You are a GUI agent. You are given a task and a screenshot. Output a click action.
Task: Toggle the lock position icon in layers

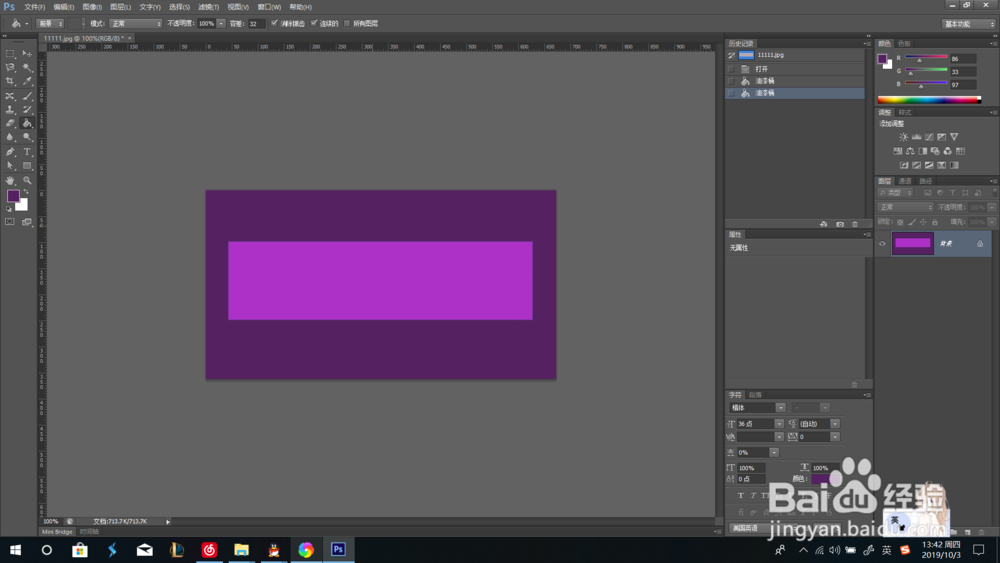click(x=923, y=222)
